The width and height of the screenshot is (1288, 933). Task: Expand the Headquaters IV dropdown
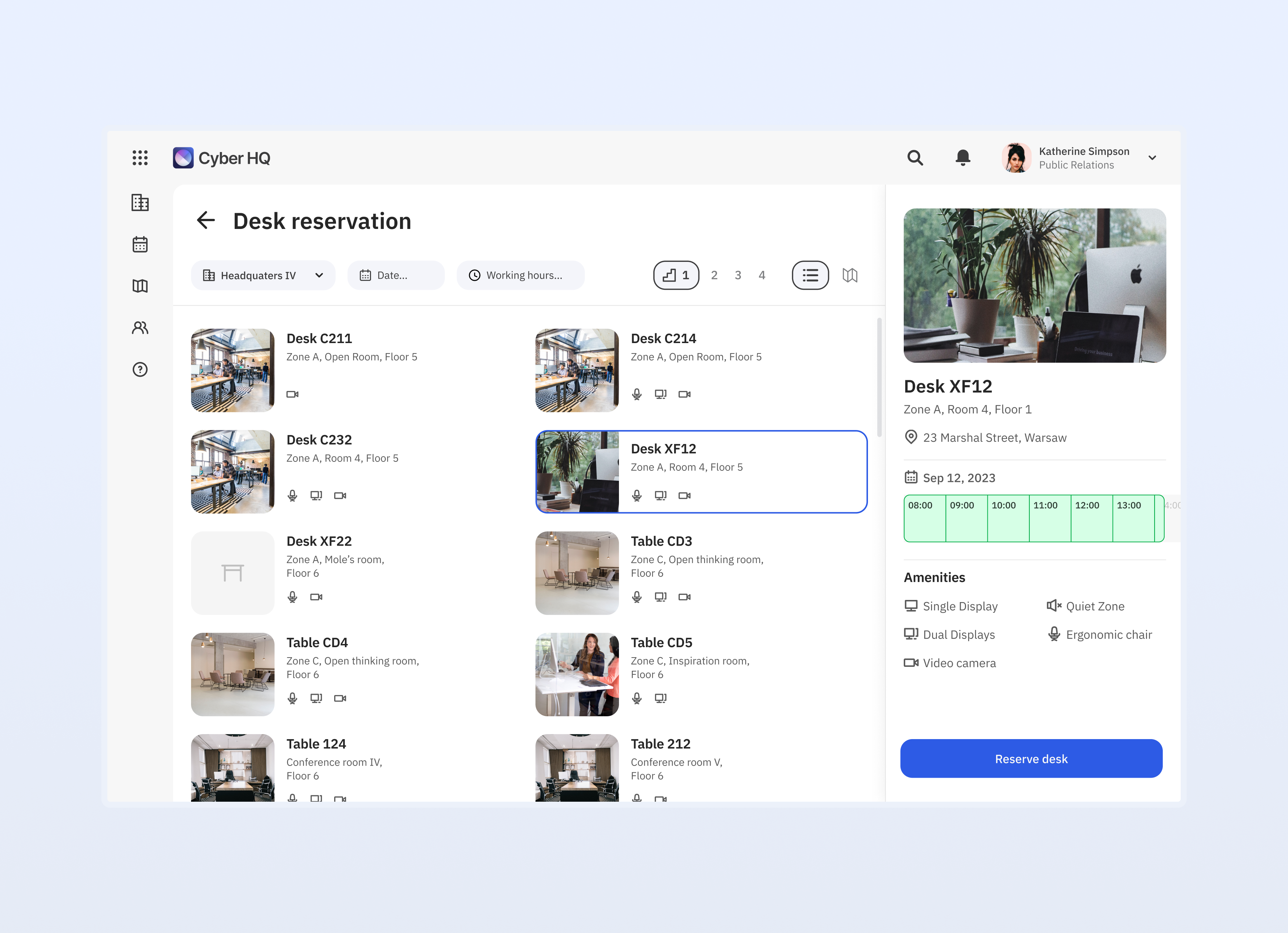(x=263, y=275)
